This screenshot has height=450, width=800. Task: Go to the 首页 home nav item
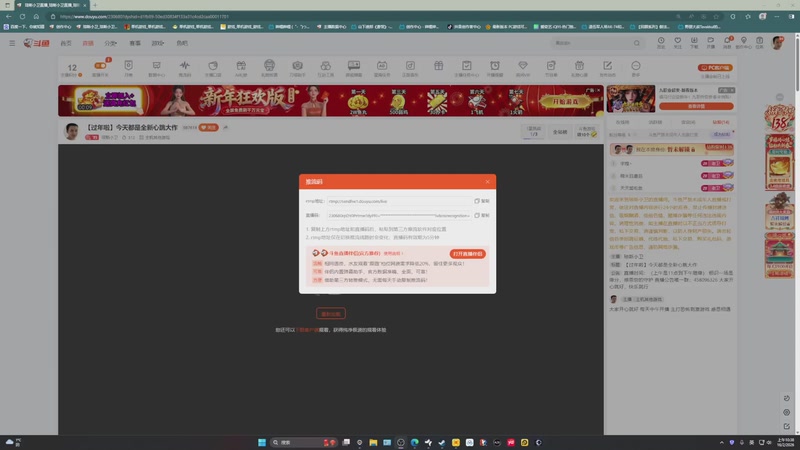(66, 43)
